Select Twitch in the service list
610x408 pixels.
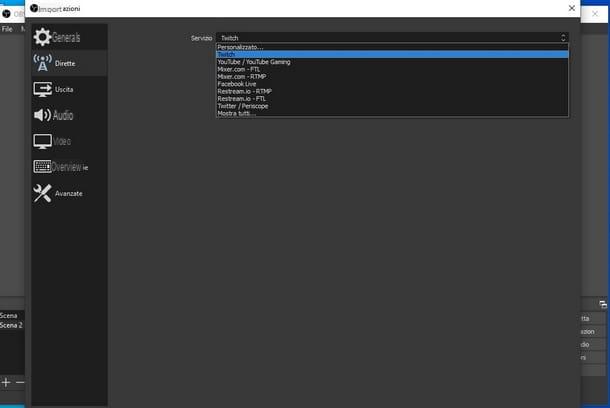392,54
